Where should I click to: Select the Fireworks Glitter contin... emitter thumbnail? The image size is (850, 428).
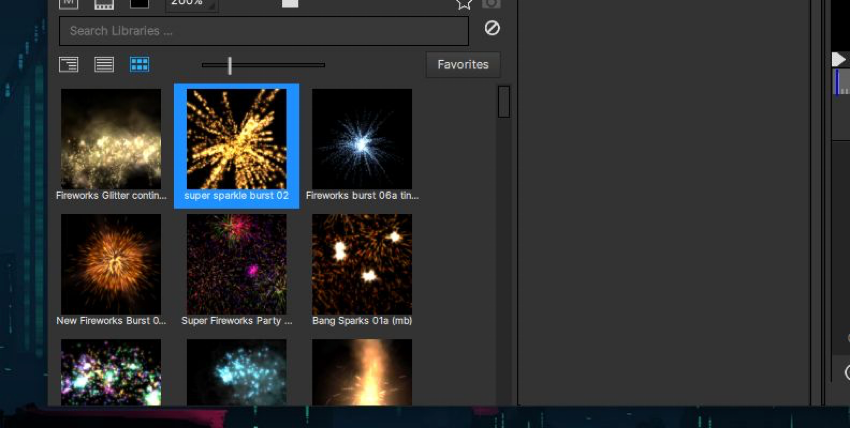111,139
